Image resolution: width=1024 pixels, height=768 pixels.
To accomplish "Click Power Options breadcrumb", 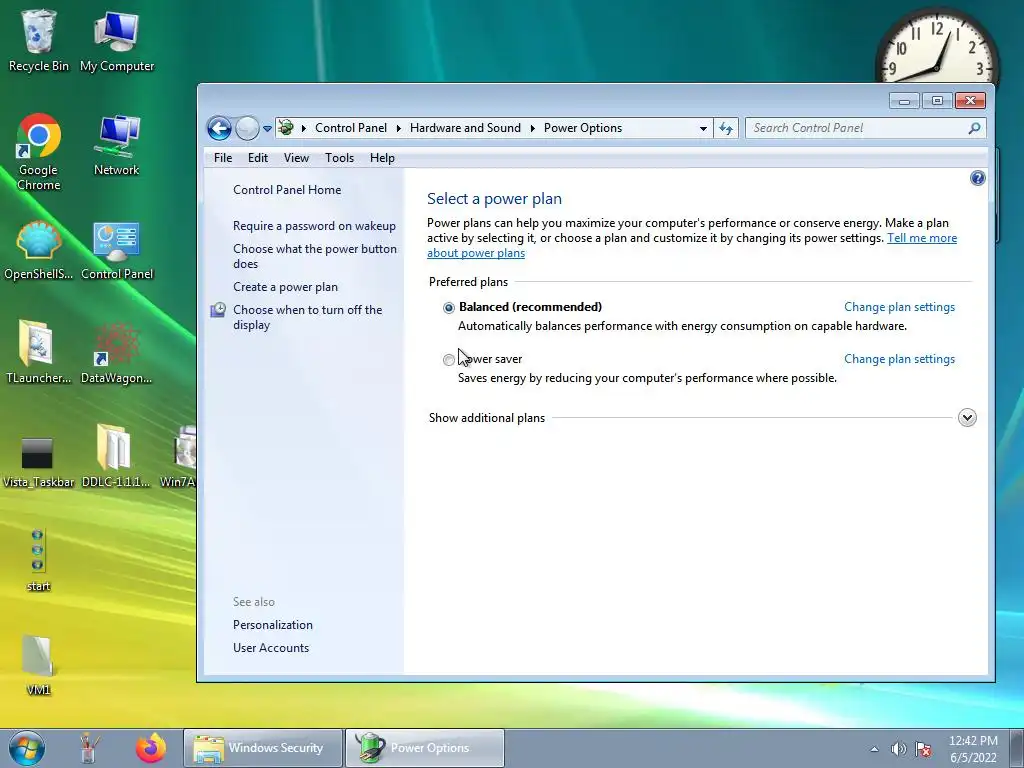I will point(583,128).
